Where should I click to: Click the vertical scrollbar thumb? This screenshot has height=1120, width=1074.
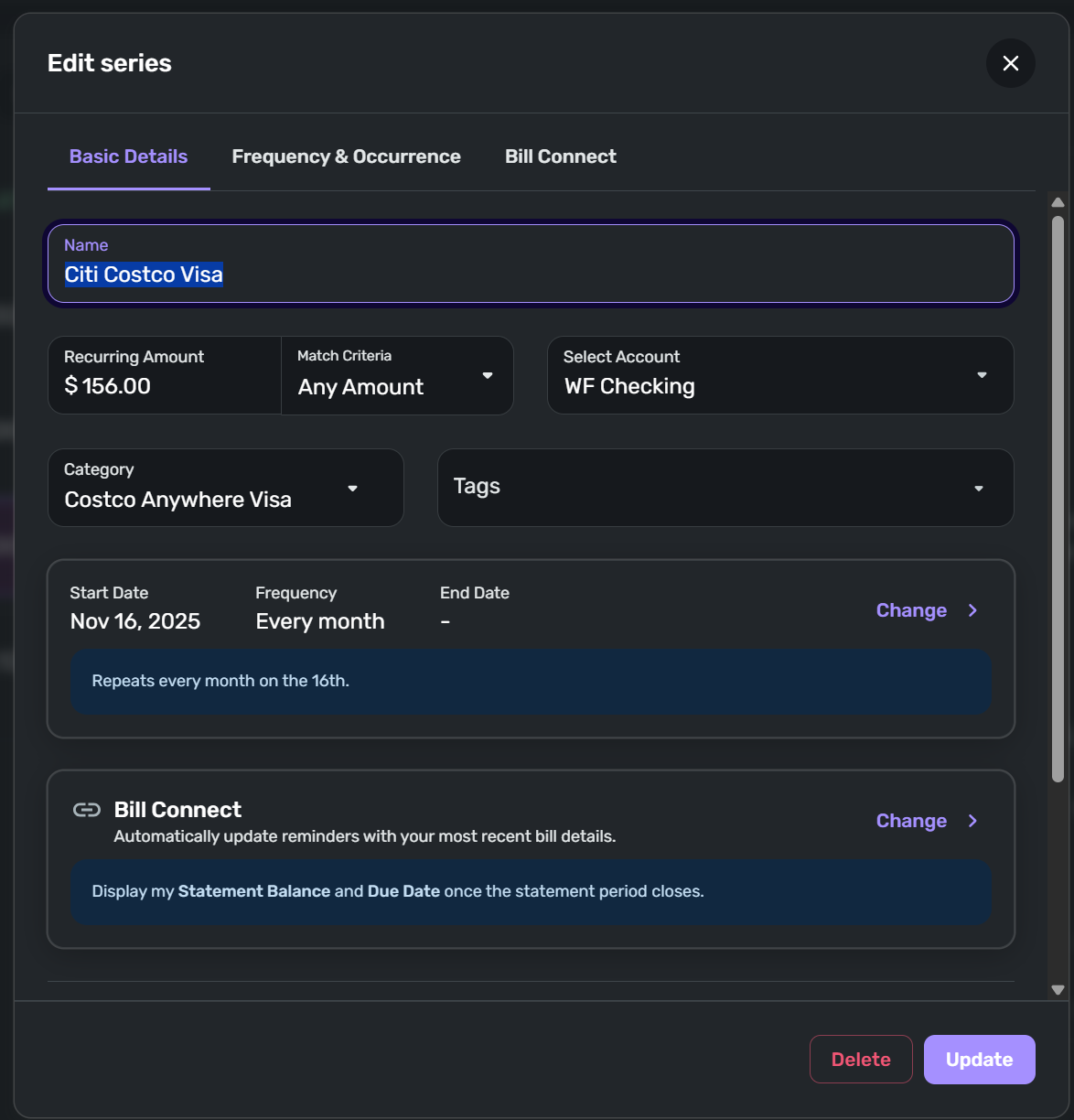pyautogui.click(x=1058, y=499)
